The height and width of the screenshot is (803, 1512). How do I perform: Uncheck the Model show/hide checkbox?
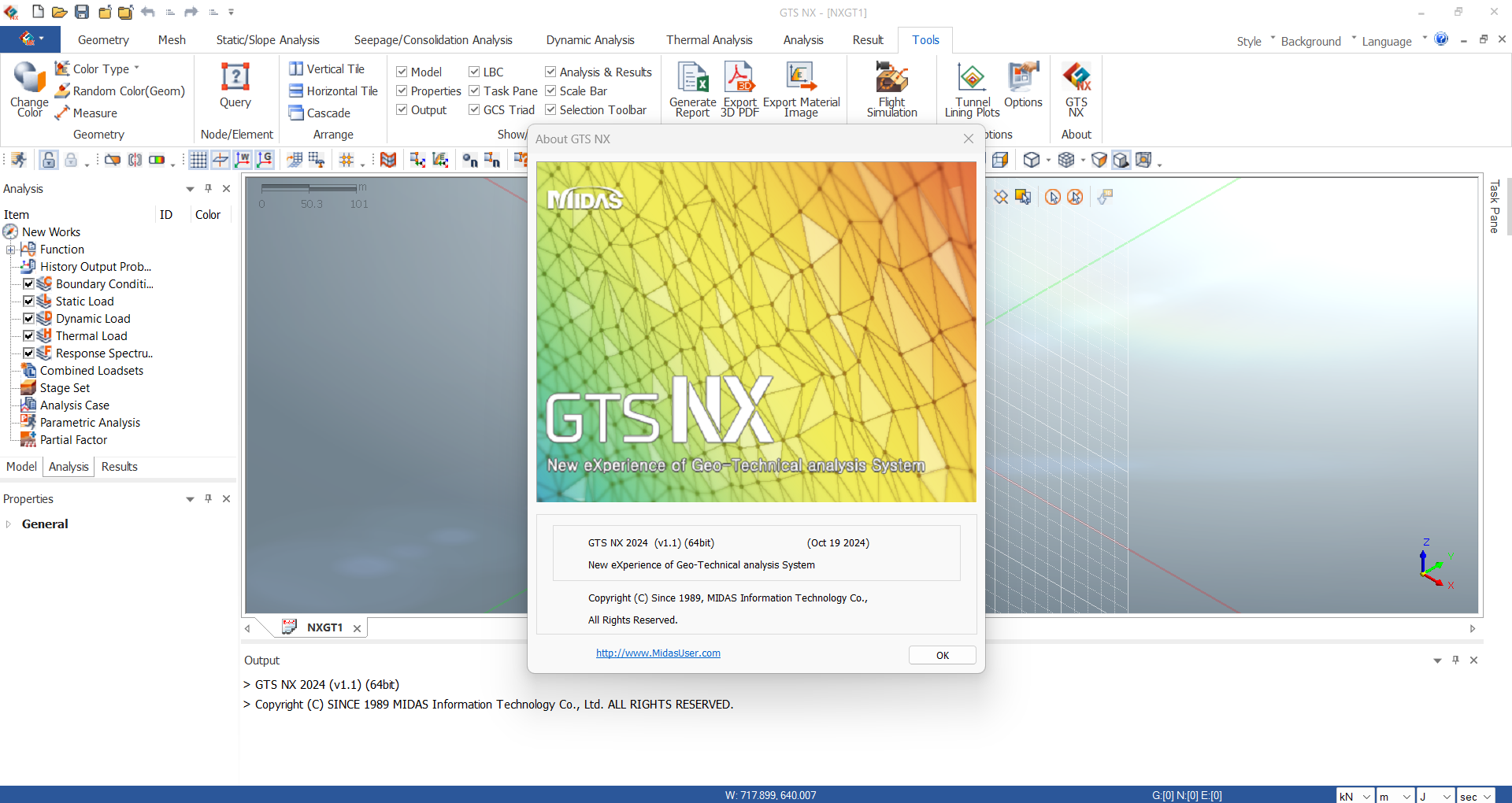point(402,72)
